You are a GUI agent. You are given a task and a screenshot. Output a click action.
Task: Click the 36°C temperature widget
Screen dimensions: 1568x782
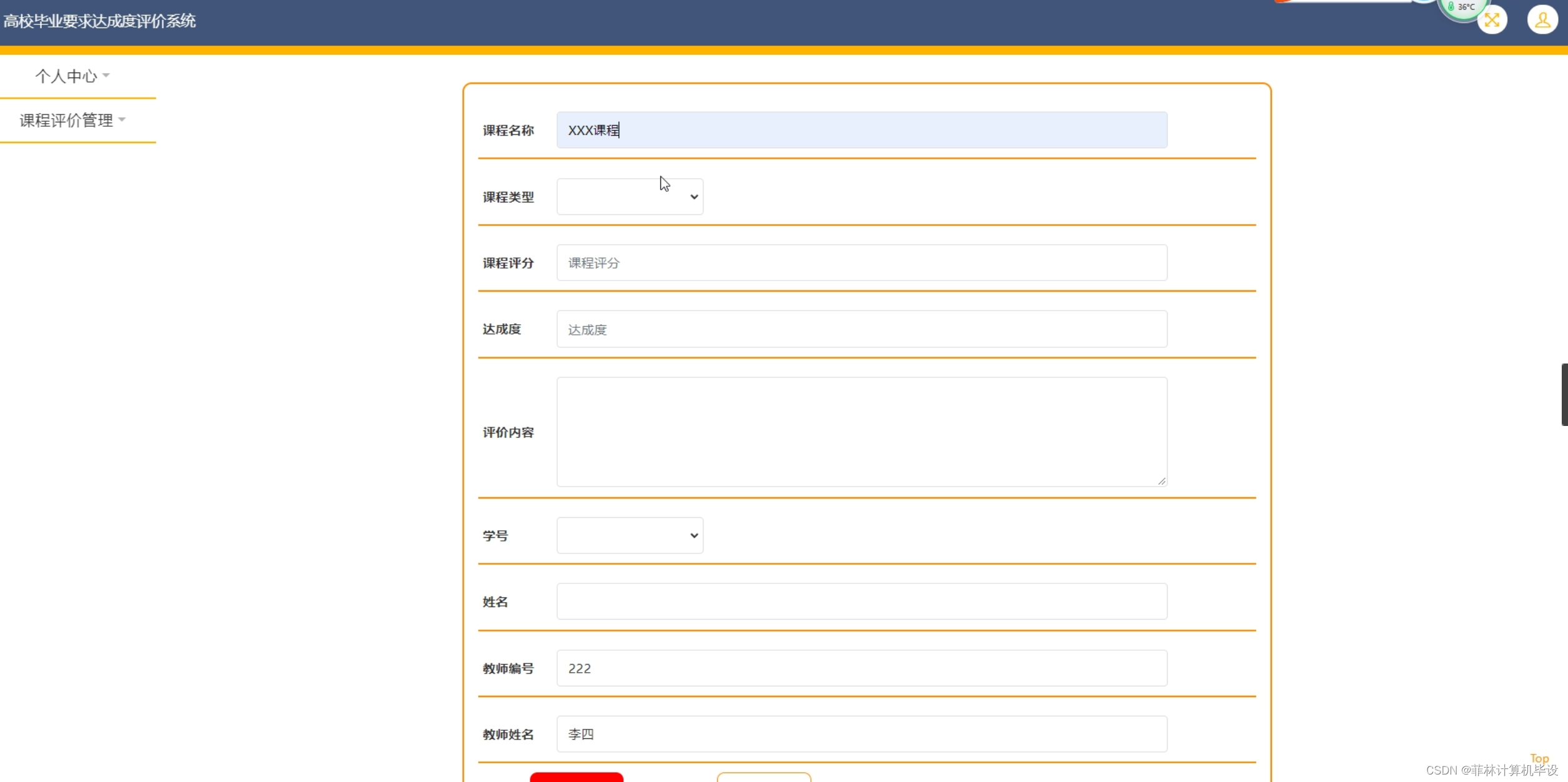(1464, 7)
